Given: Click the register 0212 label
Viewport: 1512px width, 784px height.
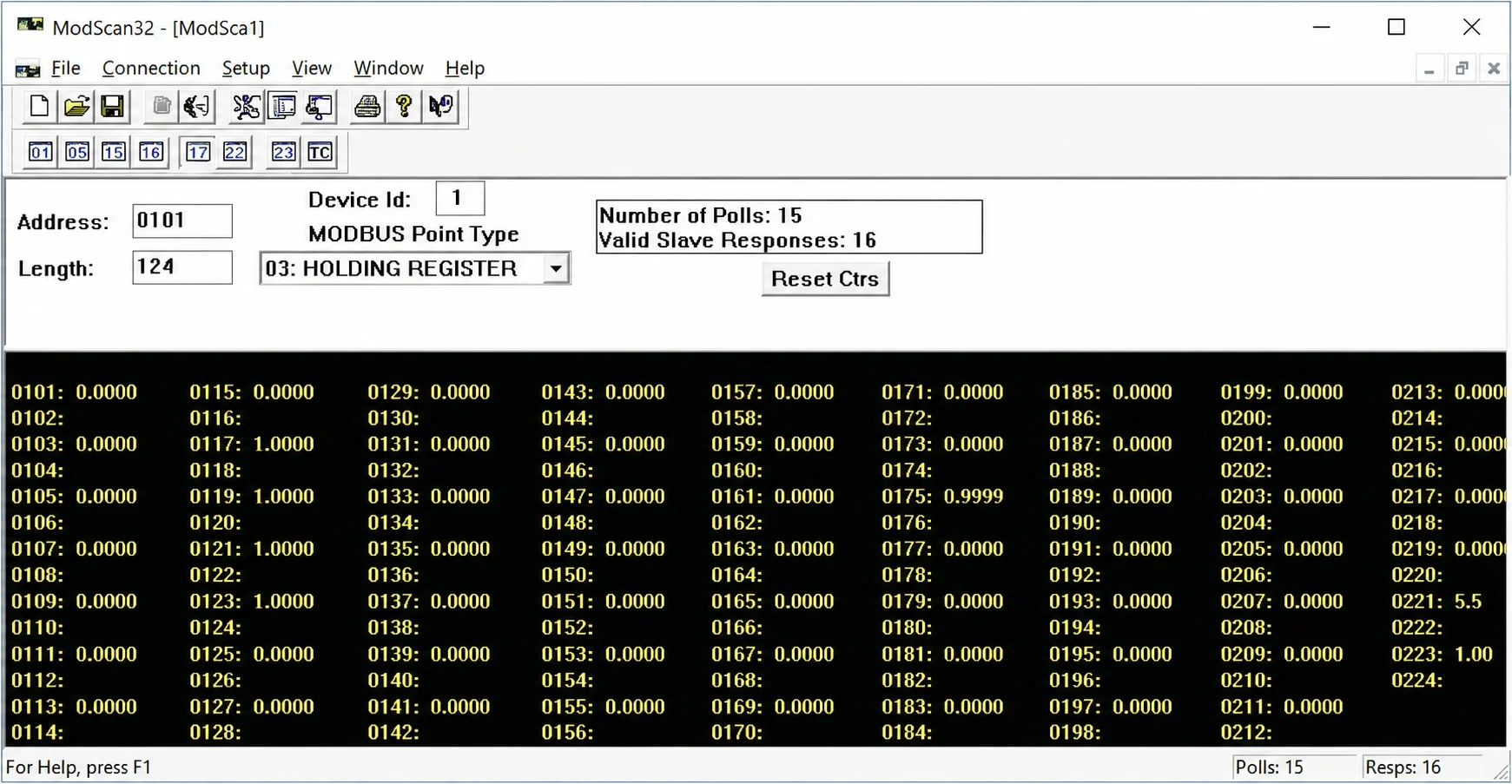Looking at the screenshot, I should (x=1246, y=732).
